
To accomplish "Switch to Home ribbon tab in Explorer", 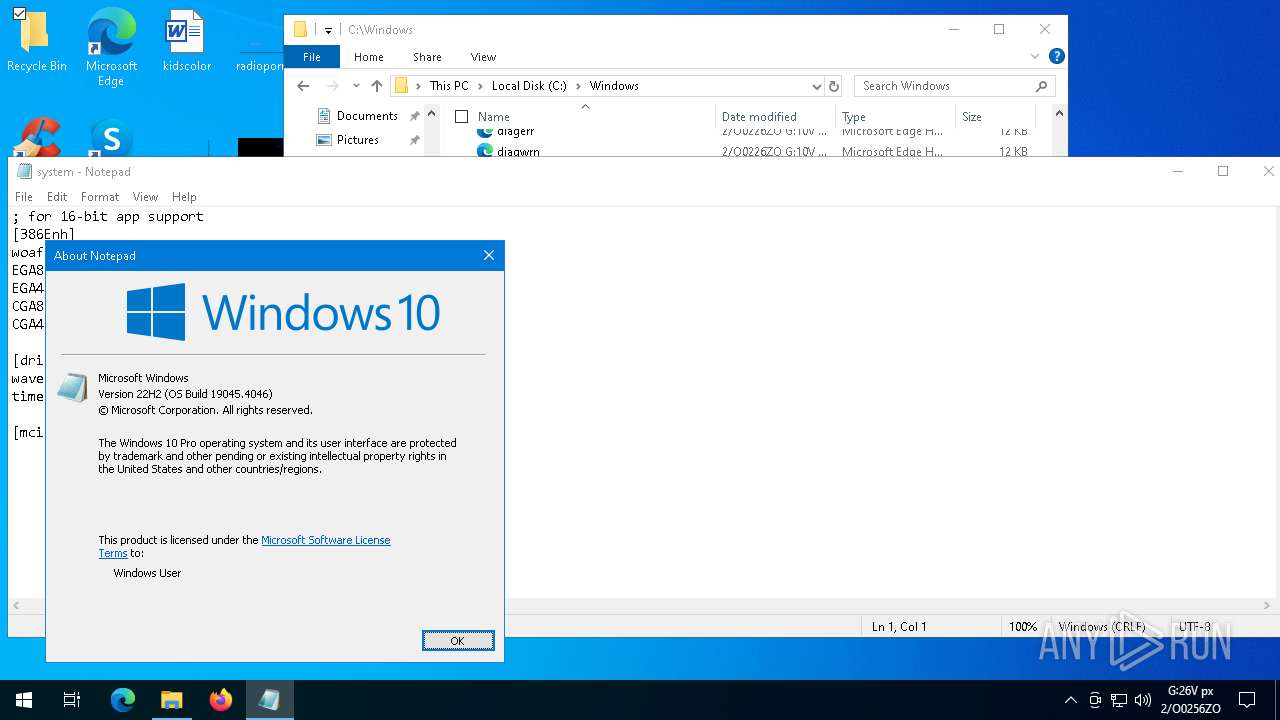I will pos(369,57).
